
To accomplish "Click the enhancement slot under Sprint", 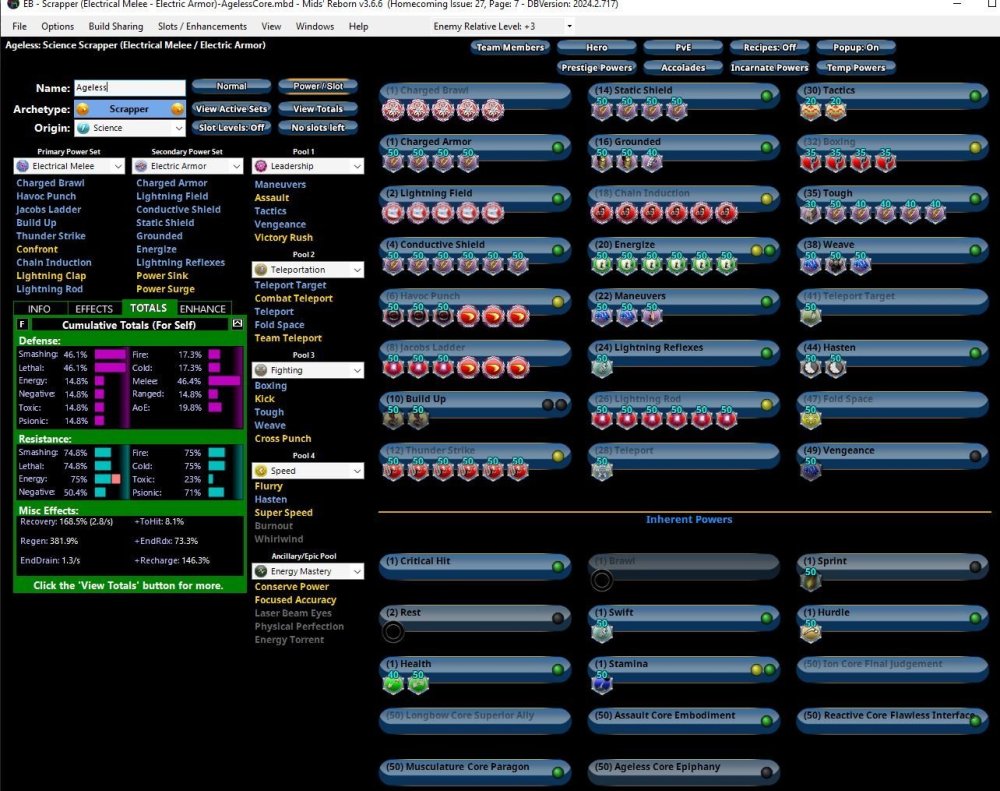I will point(810,581).
